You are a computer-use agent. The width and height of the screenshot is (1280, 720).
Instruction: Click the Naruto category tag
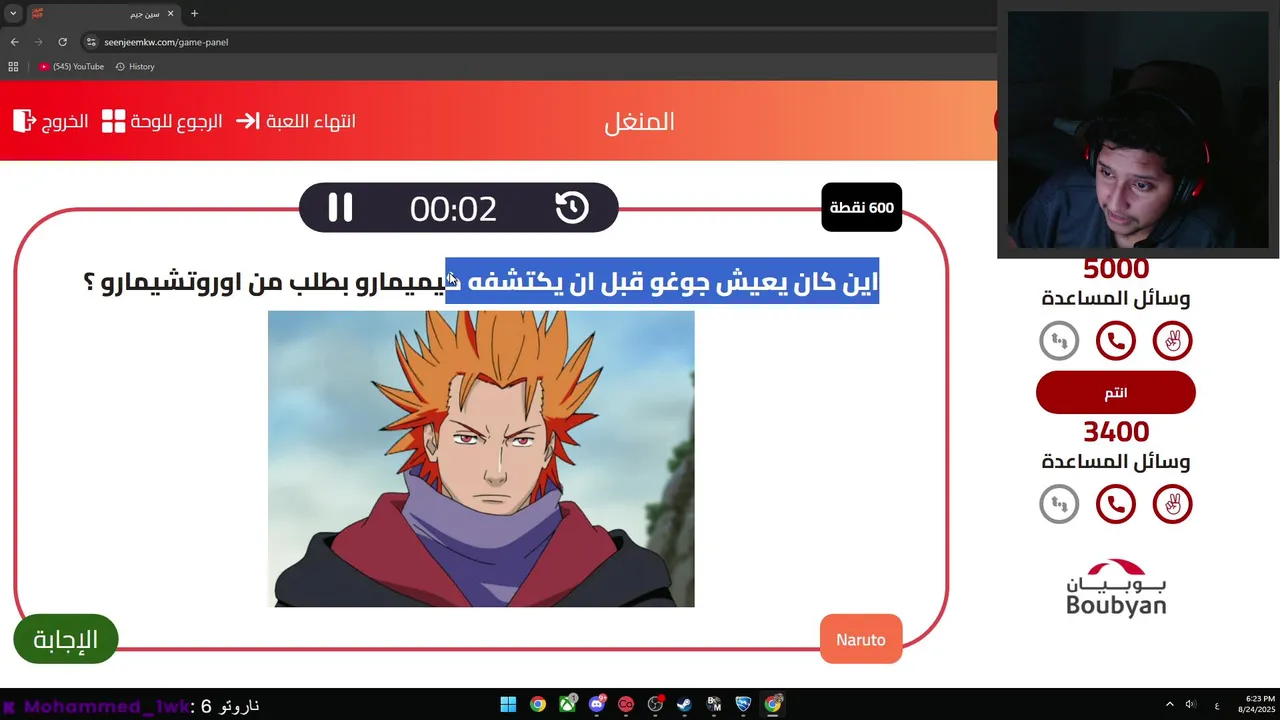(x=861, y=639)
